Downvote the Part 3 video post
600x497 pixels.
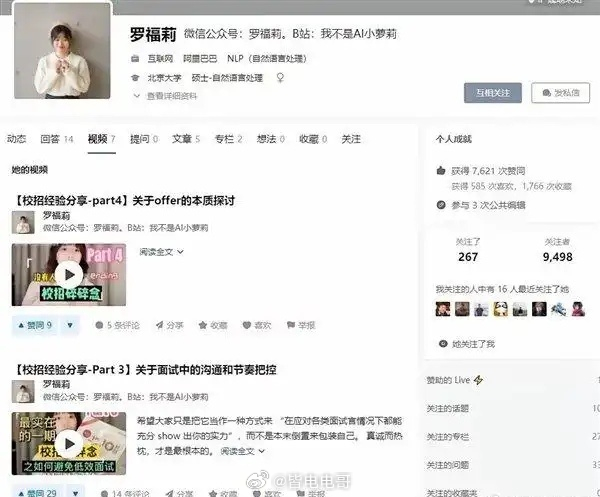[75, 493]
